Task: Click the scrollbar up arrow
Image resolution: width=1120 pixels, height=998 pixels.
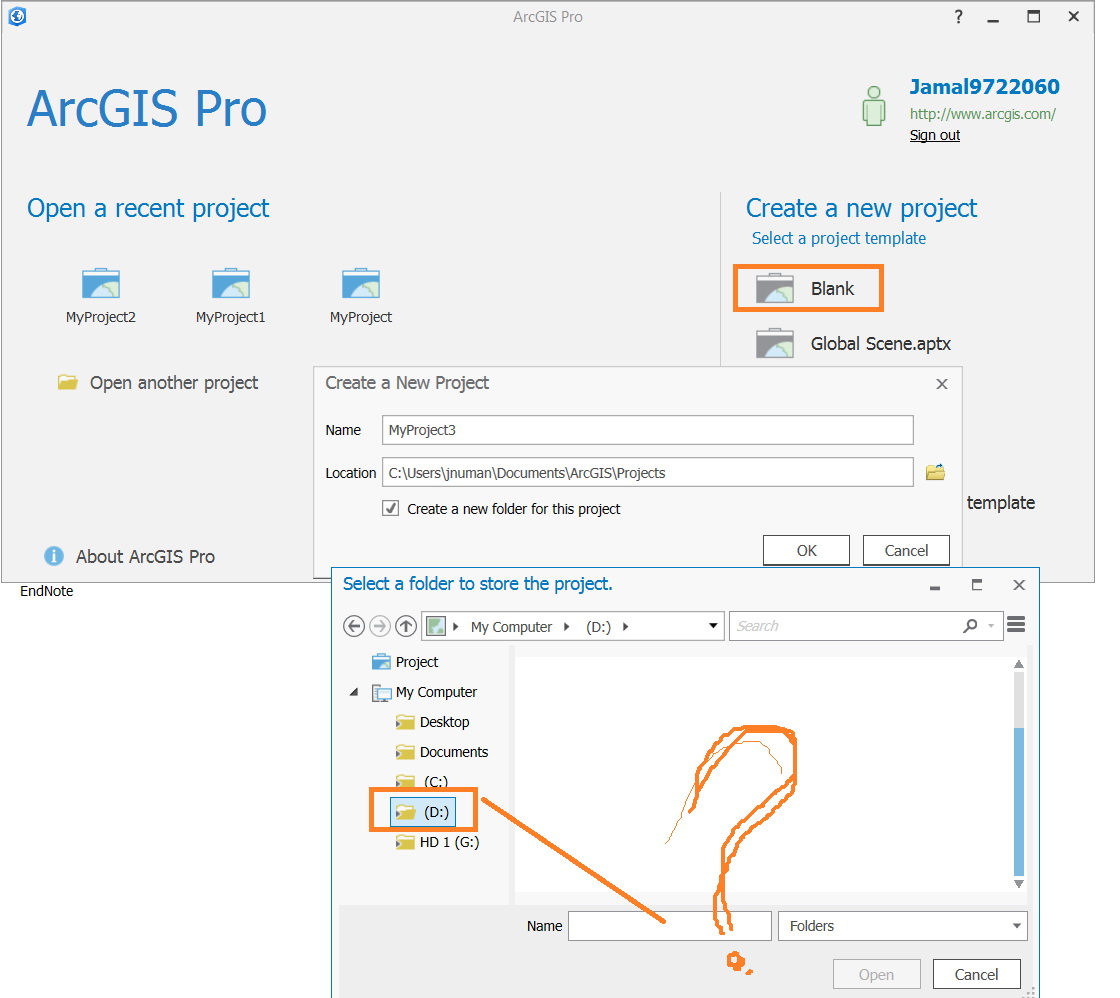Action: click(1019, 664)
